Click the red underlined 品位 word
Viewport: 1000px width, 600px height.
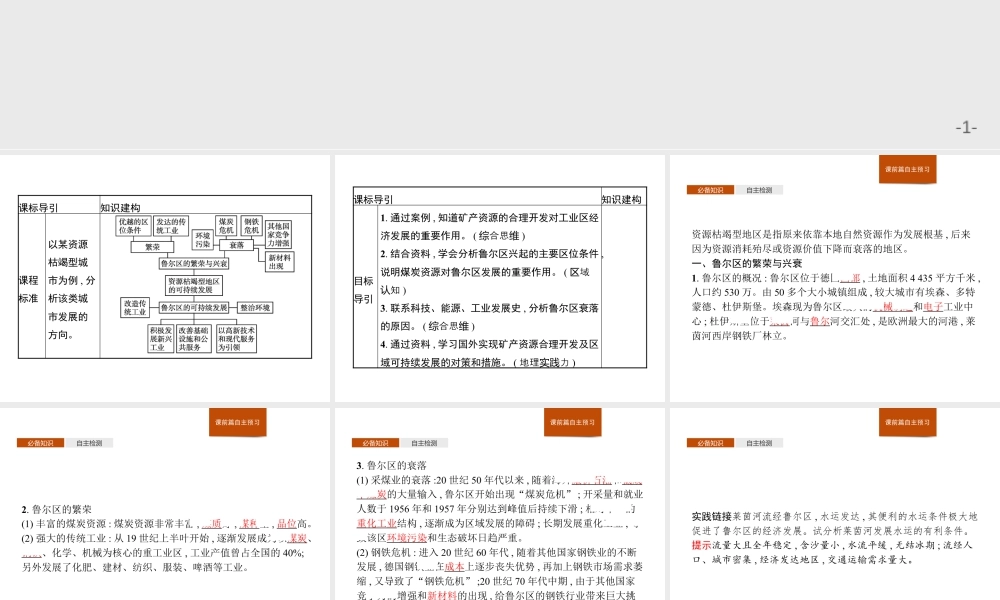click(x=286, y=524)
